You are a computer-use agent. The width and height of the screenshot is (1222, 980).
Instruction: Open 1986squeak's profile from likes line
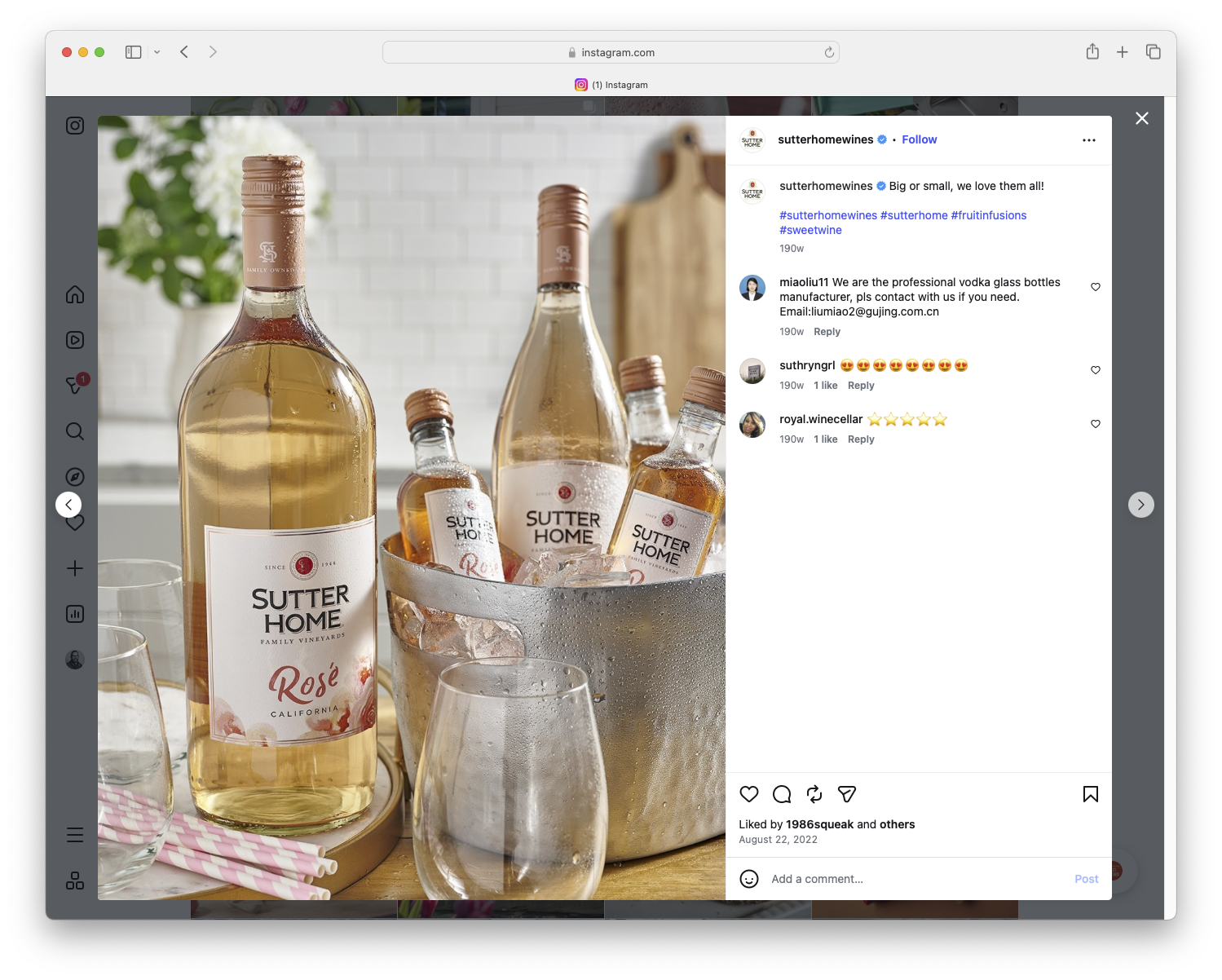click(819, 824)
